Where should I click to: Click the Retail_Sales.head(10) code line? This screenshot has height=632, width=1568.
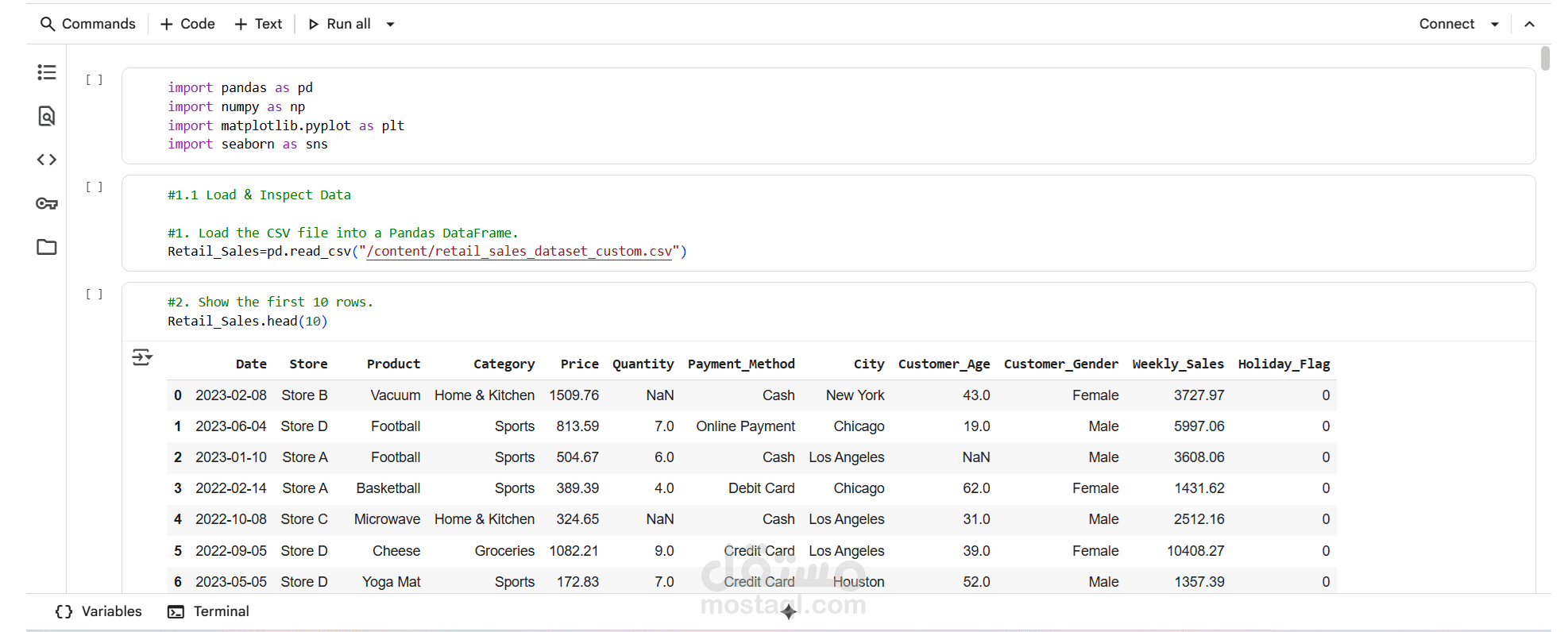point(247,322)
